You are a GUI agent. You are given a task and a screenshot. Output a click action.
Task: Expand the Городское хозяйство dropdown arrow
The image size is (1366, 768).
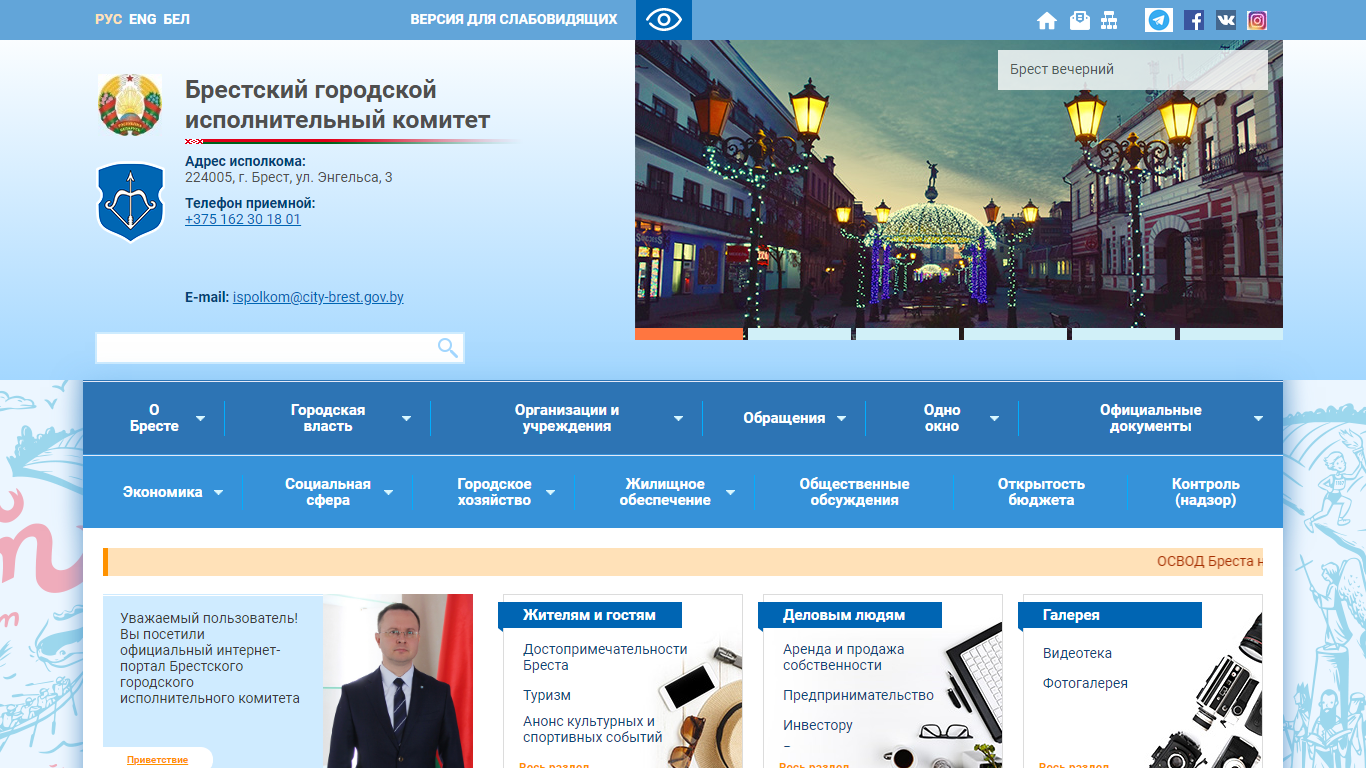tap(550, 493)
